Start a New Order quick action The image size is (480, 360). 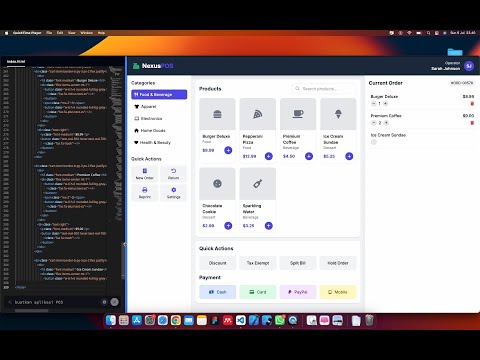145,174
